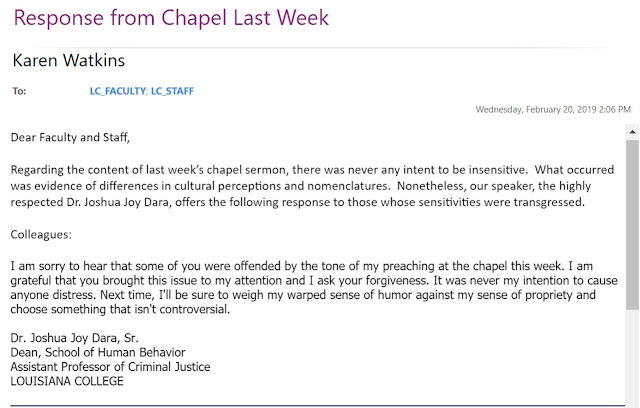Click the 'To:' field label
The height and width of the screenshot is (408, 640).
tap(19, 91)
